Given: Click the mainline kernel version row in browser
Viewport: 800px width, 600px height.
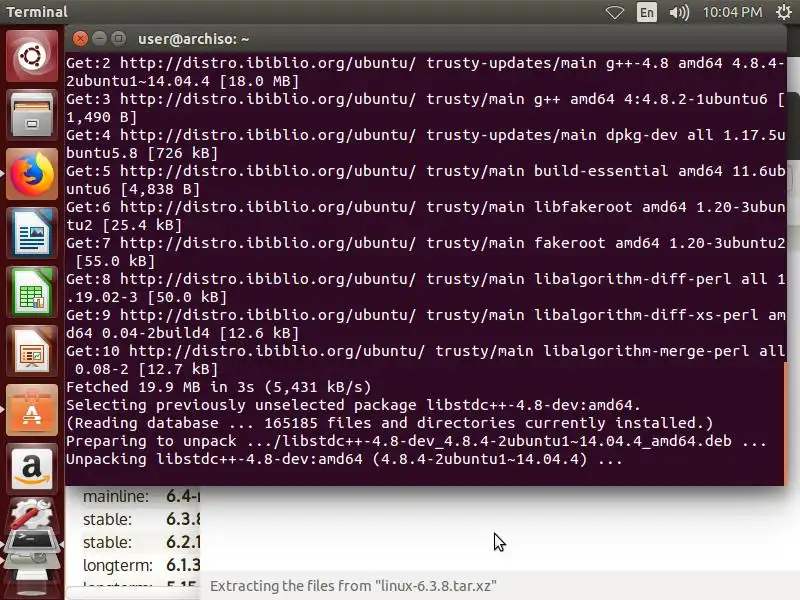Looking at the screenshot, I should coord(141,496).
